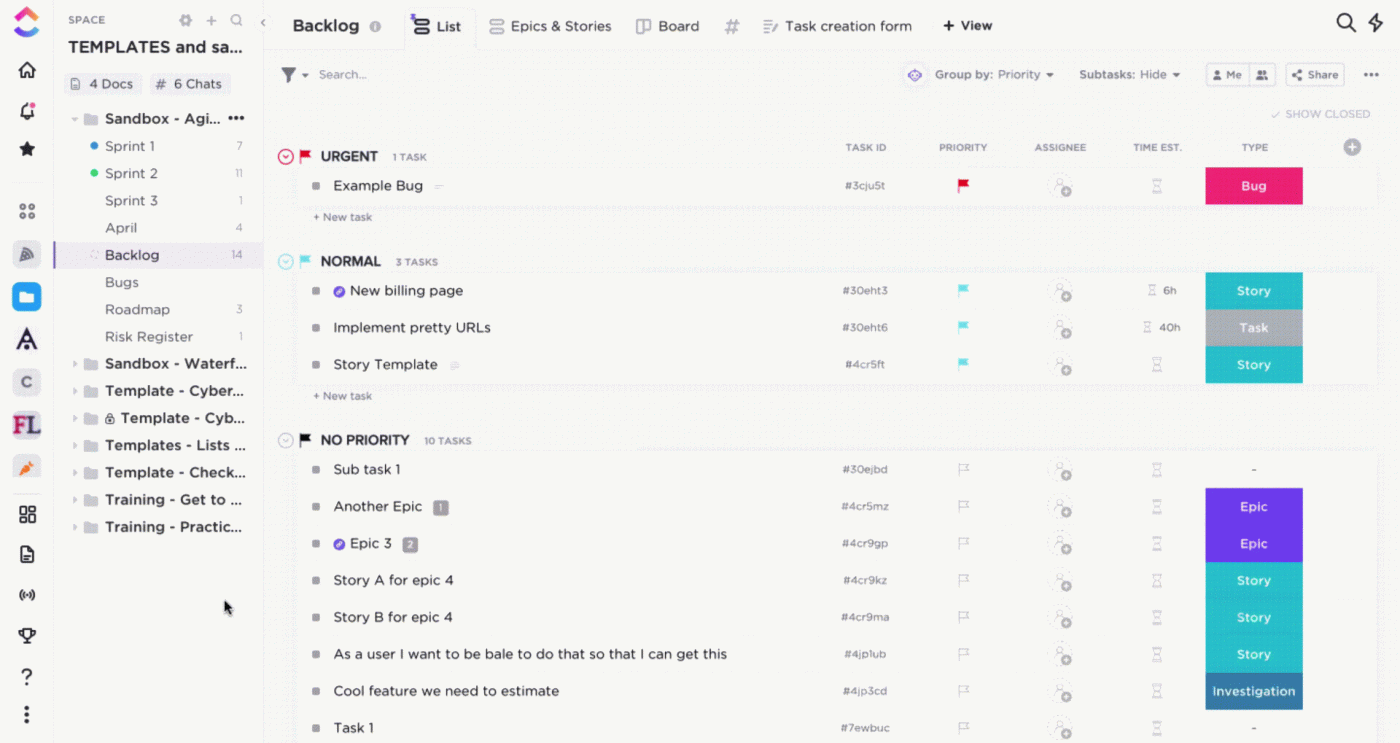Open the Notifications bell
Screen dimensions: 1400x743
27,110
